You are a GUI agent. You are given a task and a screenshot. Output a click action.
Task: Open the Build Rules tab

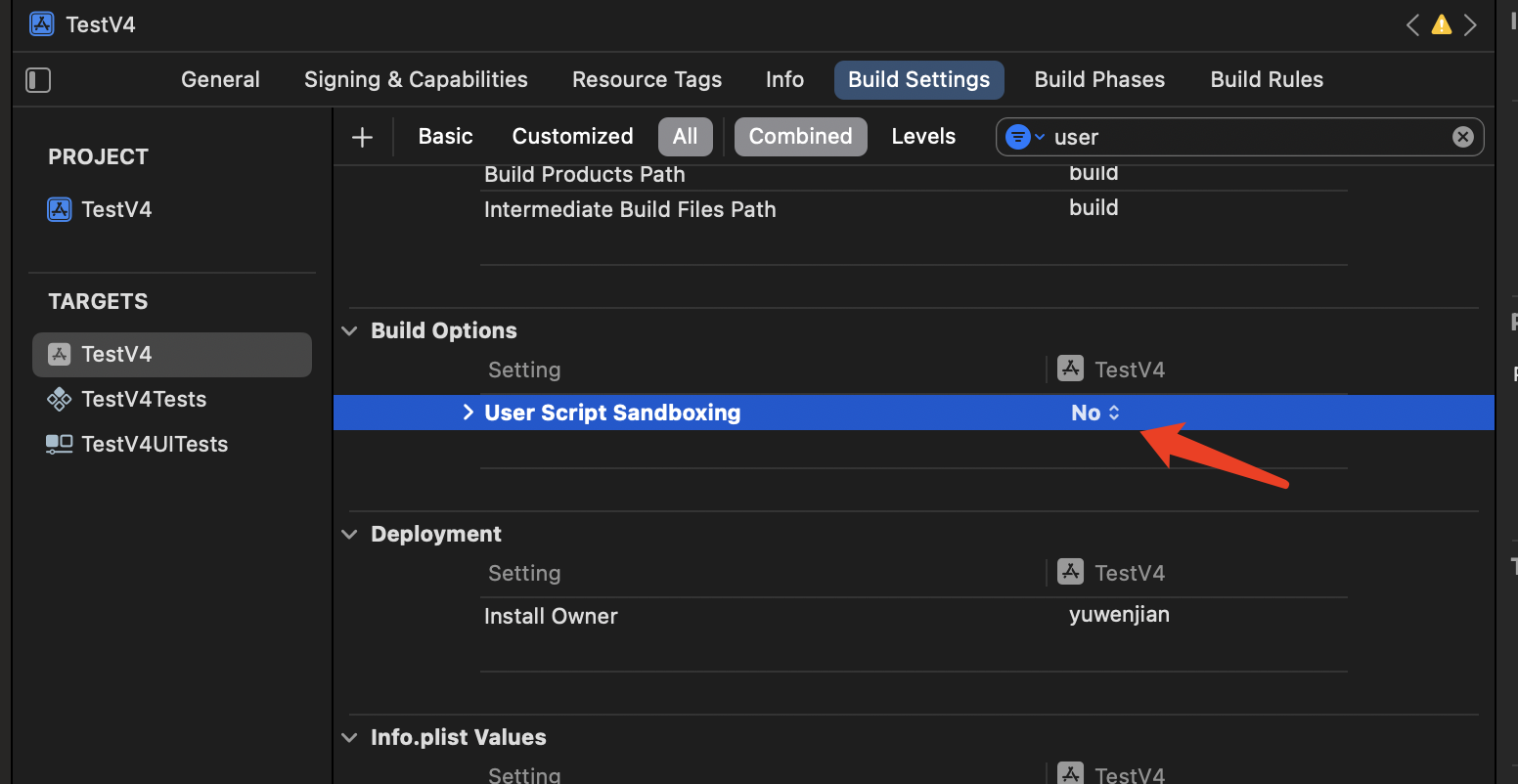(1267, 80)
